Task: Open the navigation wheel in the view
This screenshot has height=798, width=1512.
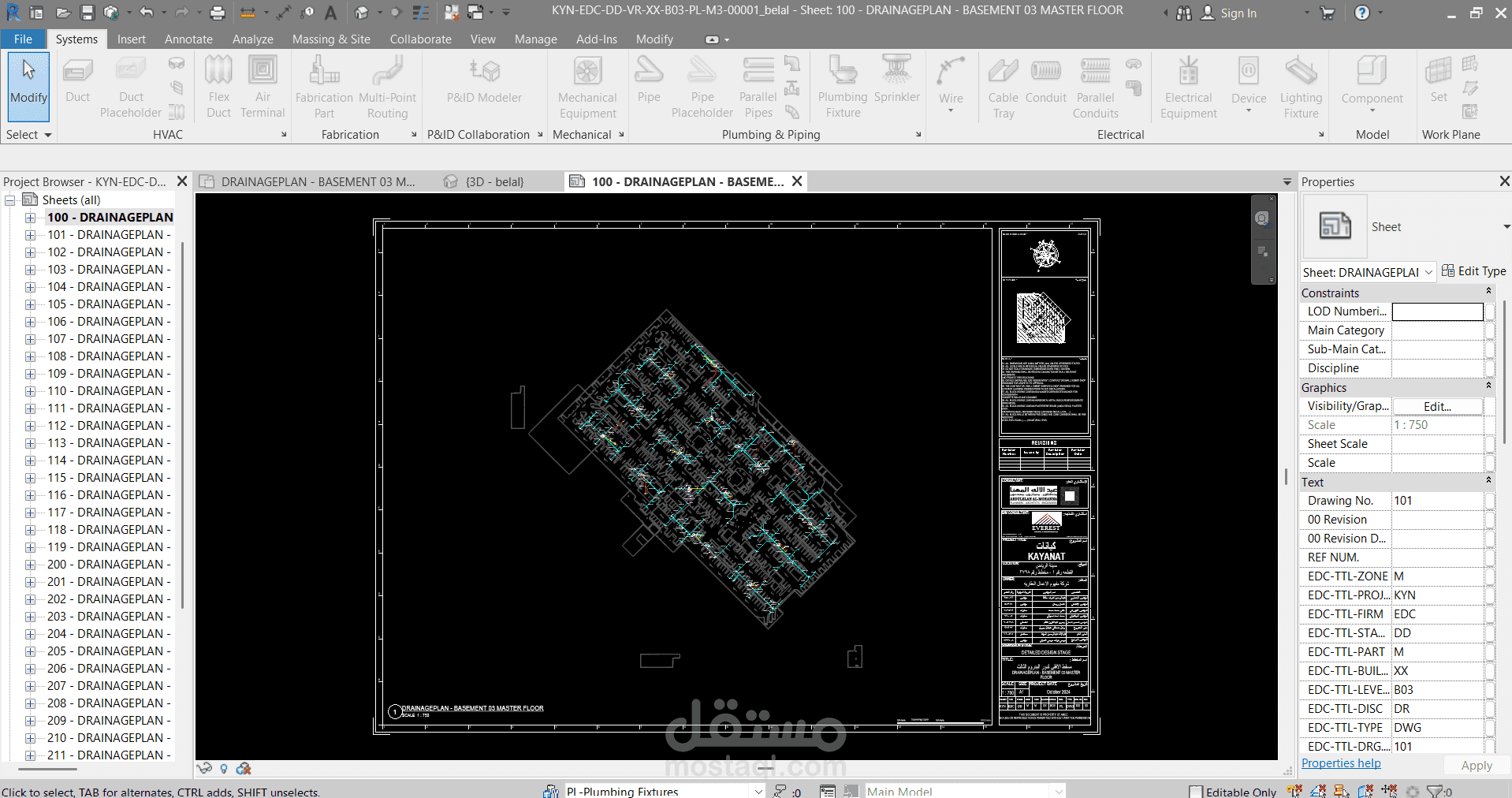Action: click(1262, 218)
